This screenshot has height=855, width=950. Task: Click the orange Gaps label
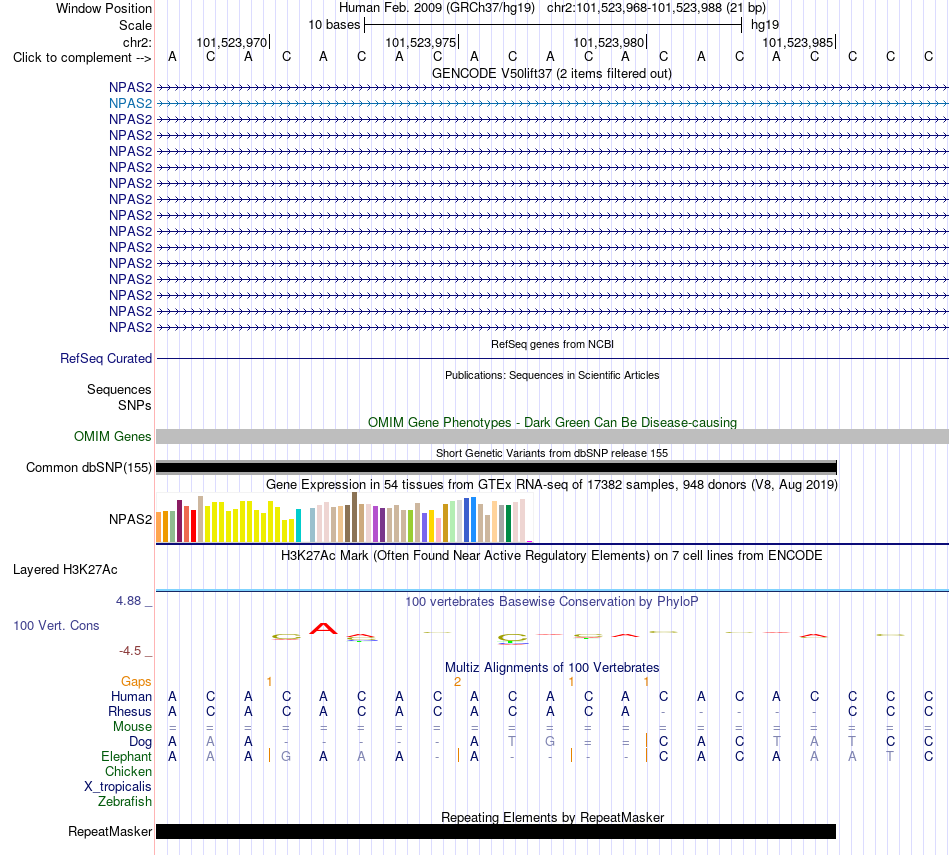(136, 682)
